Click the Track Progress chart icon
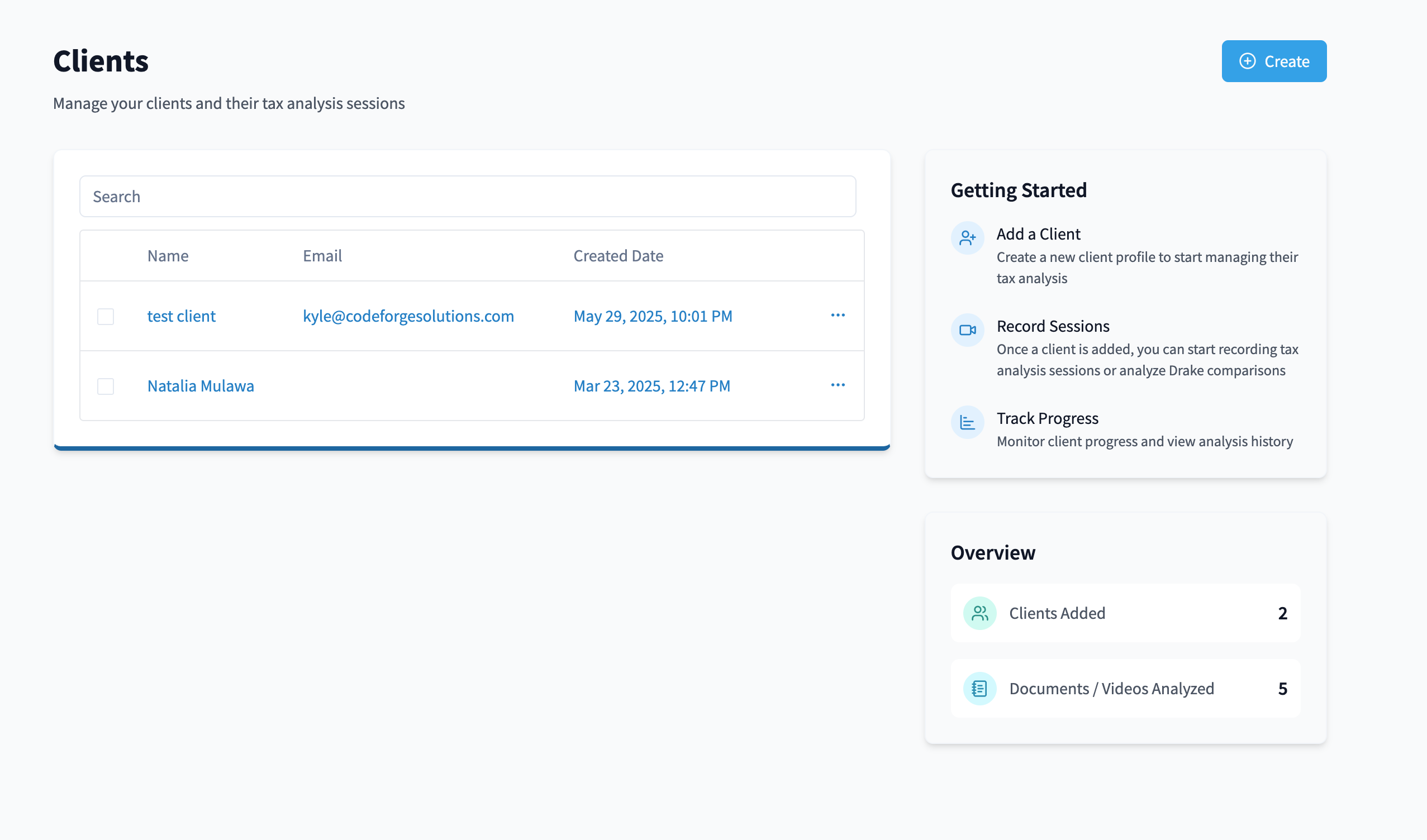This screenshot has width=1427, height=840. [x=967, y=422]
